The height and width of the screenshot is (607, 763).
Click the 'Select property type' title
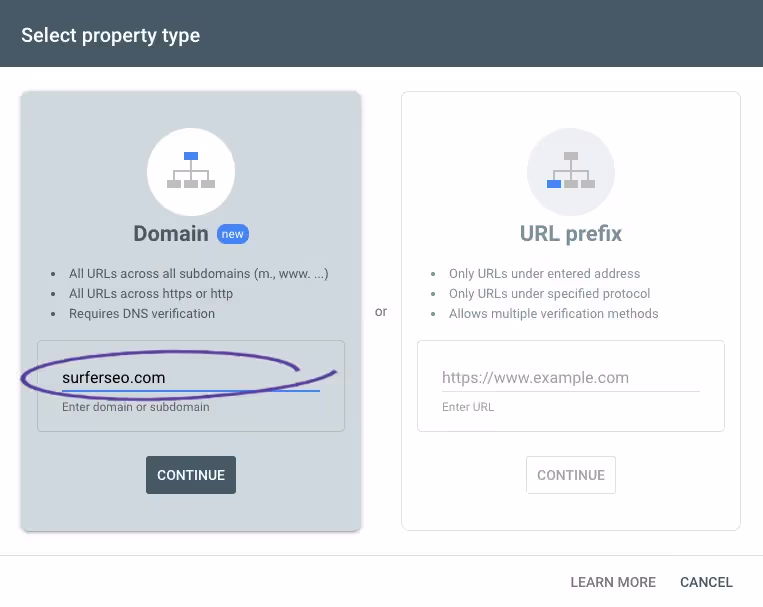point(110,36)
